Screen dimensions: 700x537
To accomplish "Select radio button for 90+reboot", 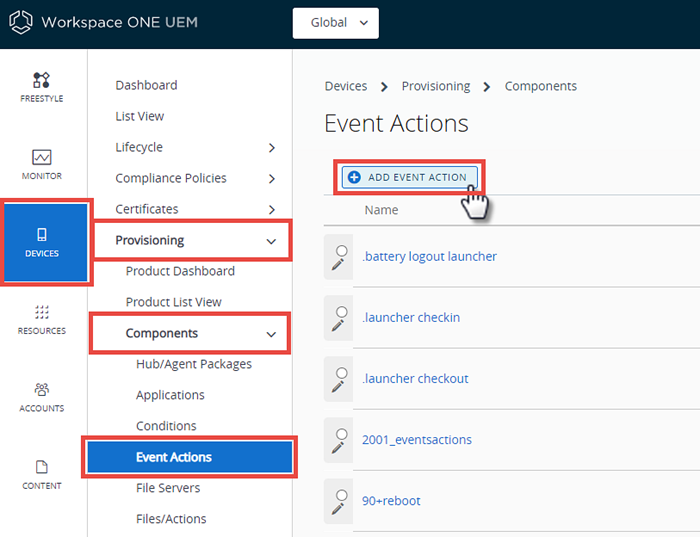I will pos(342,495).
